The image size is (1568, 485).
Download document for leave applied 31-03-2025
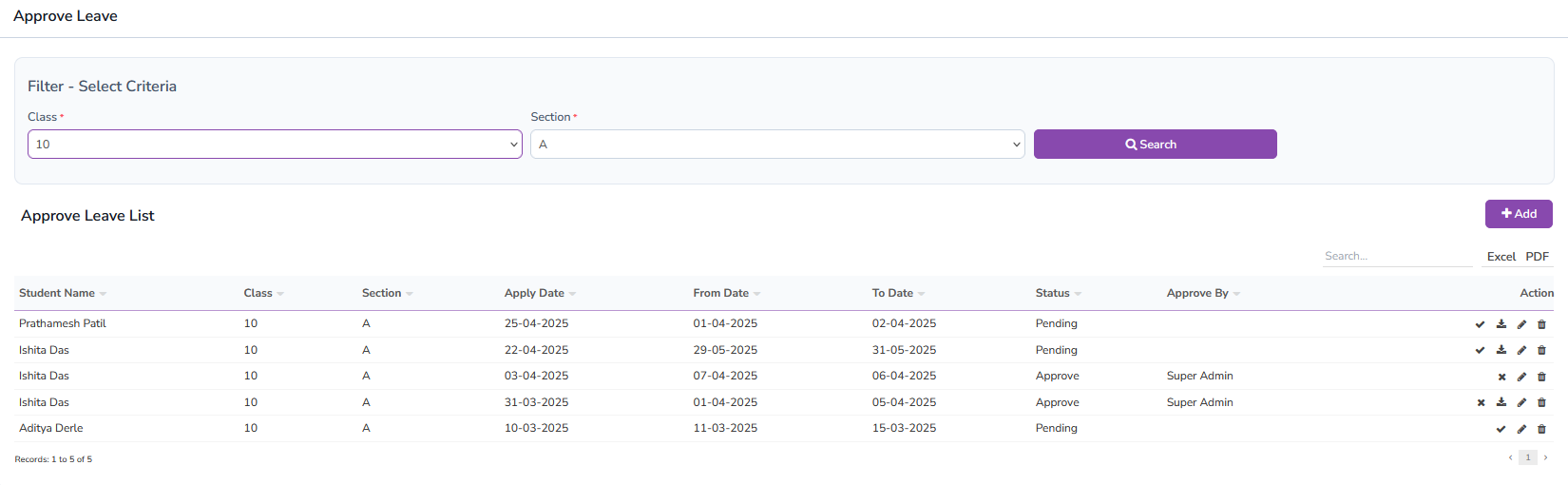pyautogui.click(x=1501, y=402)
